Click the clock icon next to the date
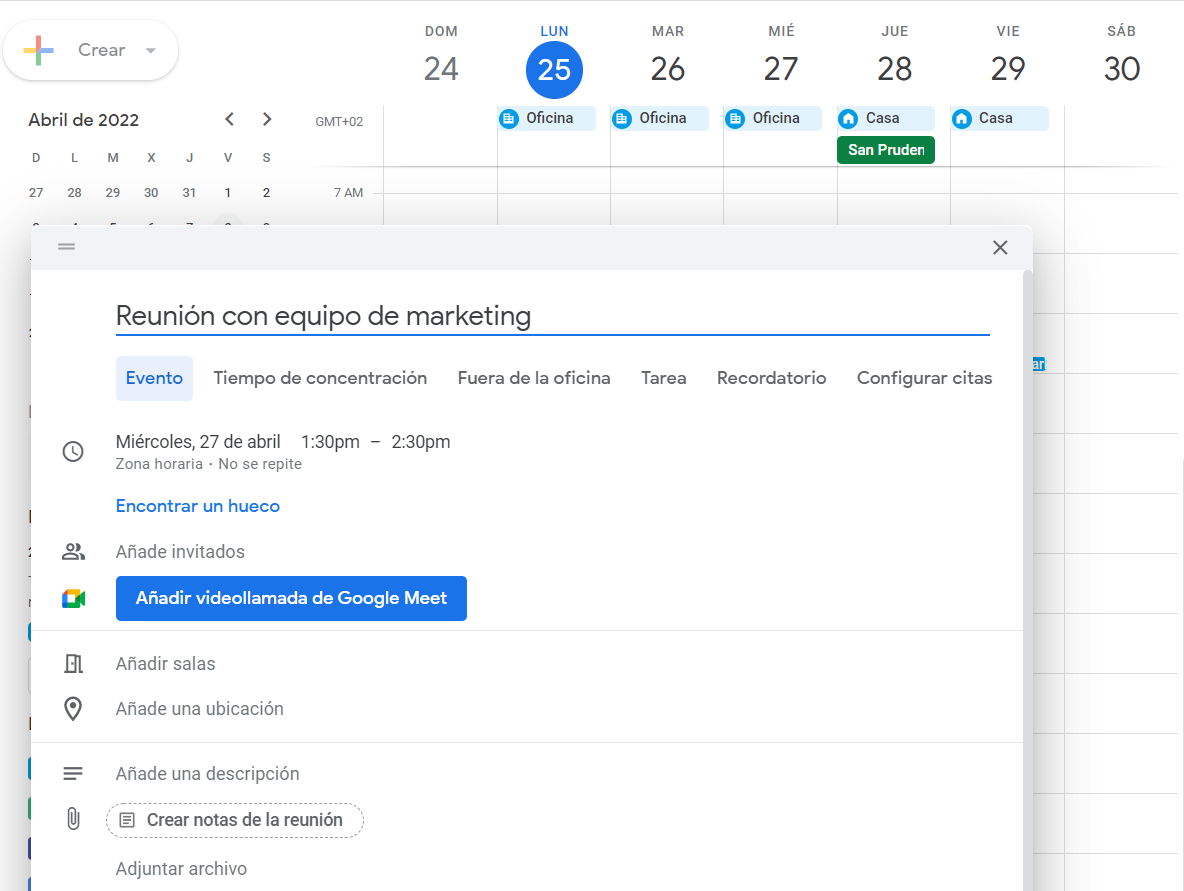This screenshot has width=1184, height=891. [x=73, y=451]
